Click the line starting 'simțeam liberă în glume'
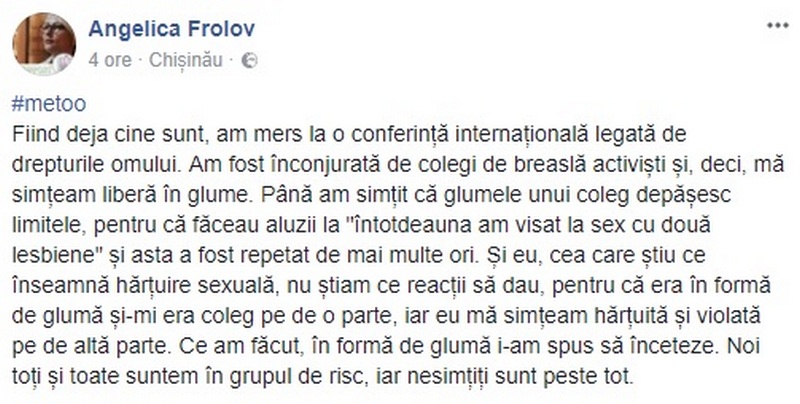 [x=371, y=195]
